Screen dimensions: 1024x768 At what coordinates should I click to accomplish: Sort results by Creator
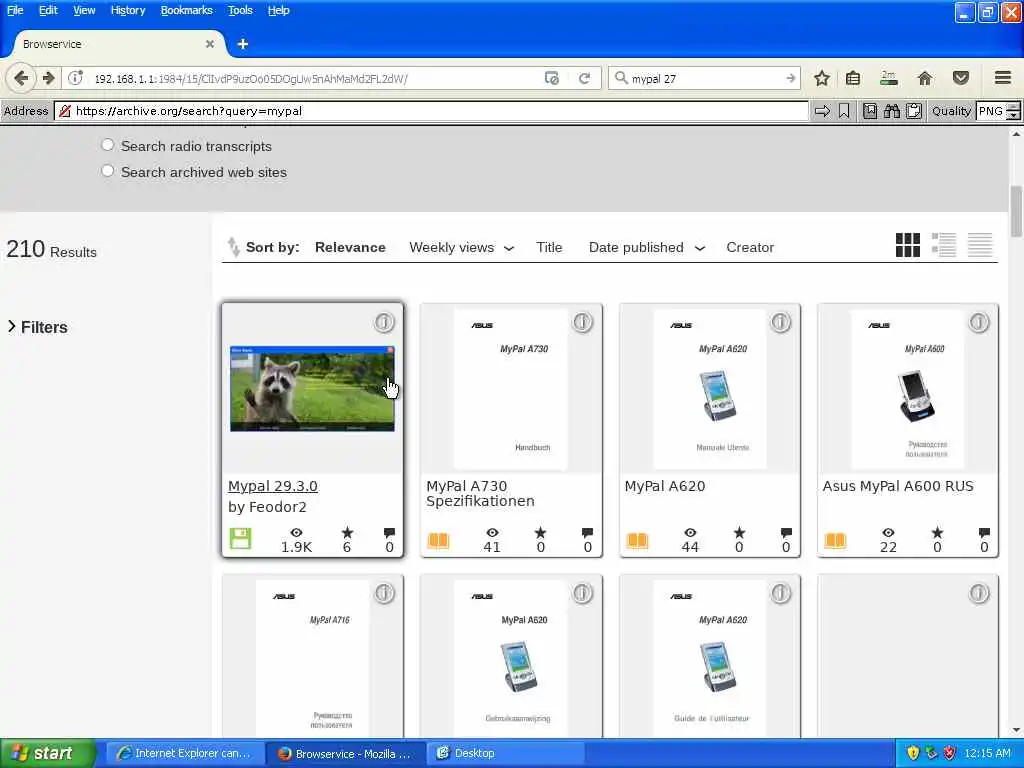point(750,248)
